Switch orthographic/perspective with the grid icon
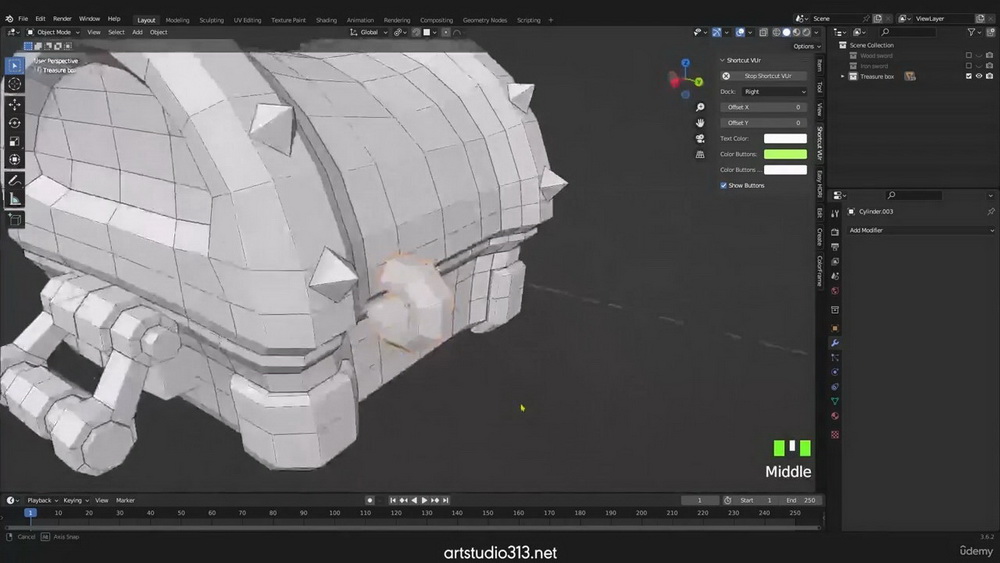Screen dimensions: 1000x563 coord(700,154)
